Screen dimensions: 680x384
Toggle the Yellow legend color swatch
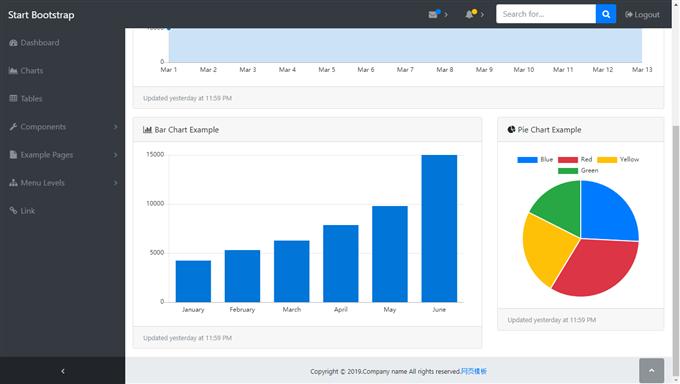point(607,160)
